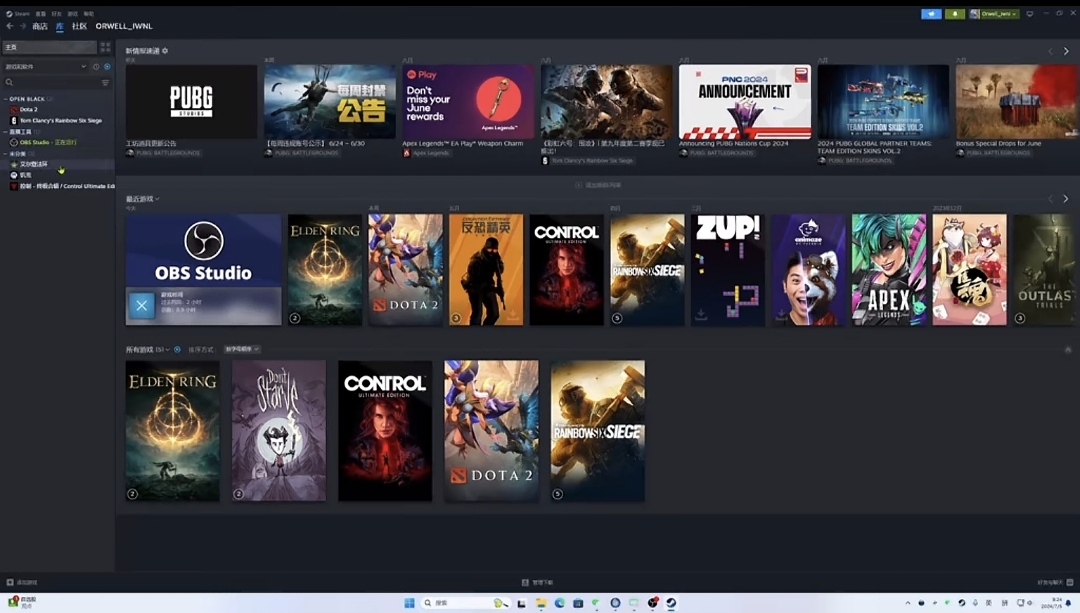Show next news items with right chevron
This screenshot has width=1080, height=613.
(1066, 51)
